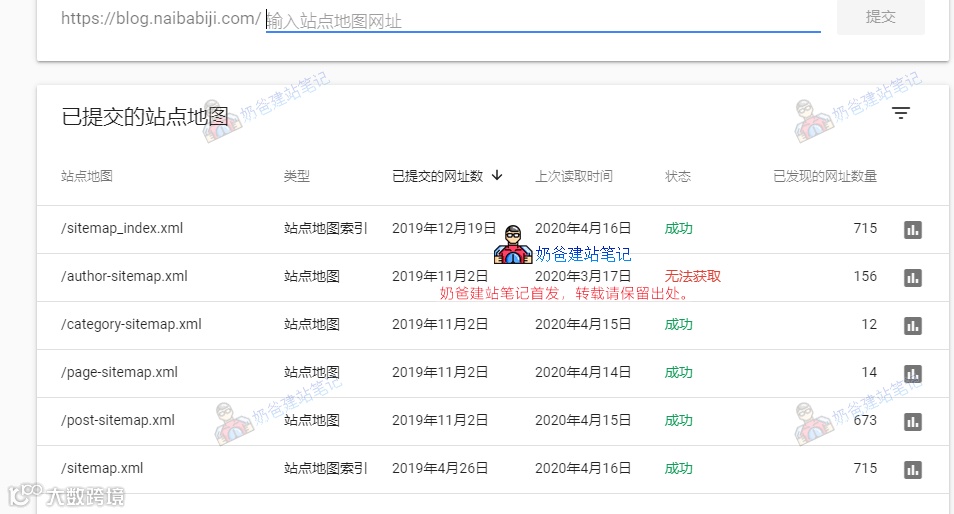Click 成功 status in /page-sitemap.xml row
Viewport: 954px width, 514px height.
[678, 372]
